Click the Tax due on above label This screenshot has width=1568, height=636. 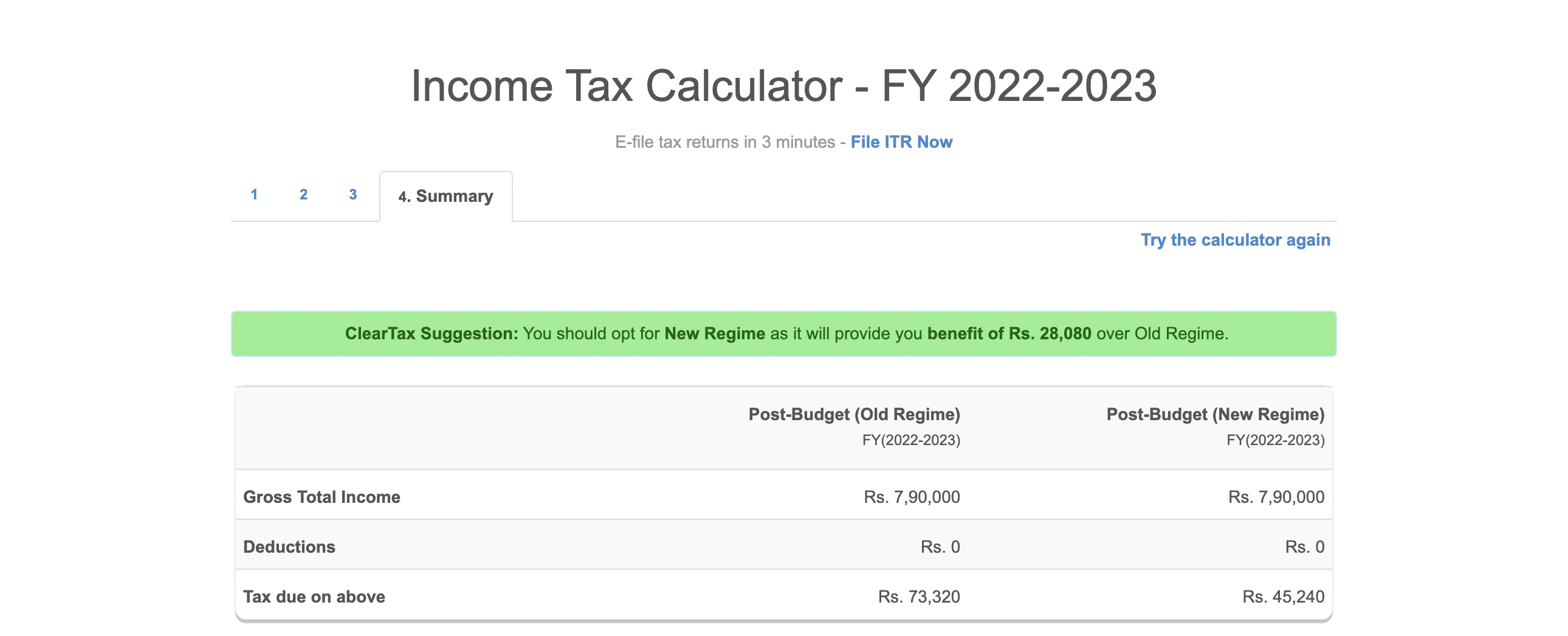(x=314, y=597)
